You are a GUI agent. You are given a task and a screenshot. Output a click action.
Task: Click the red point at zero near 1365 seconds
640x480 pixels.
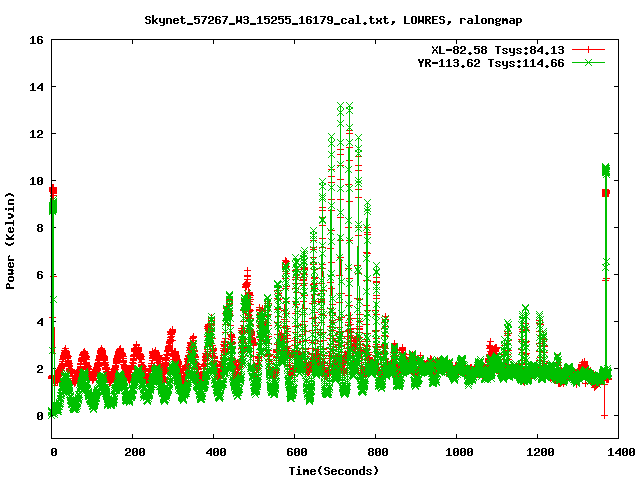pos(604,416)
